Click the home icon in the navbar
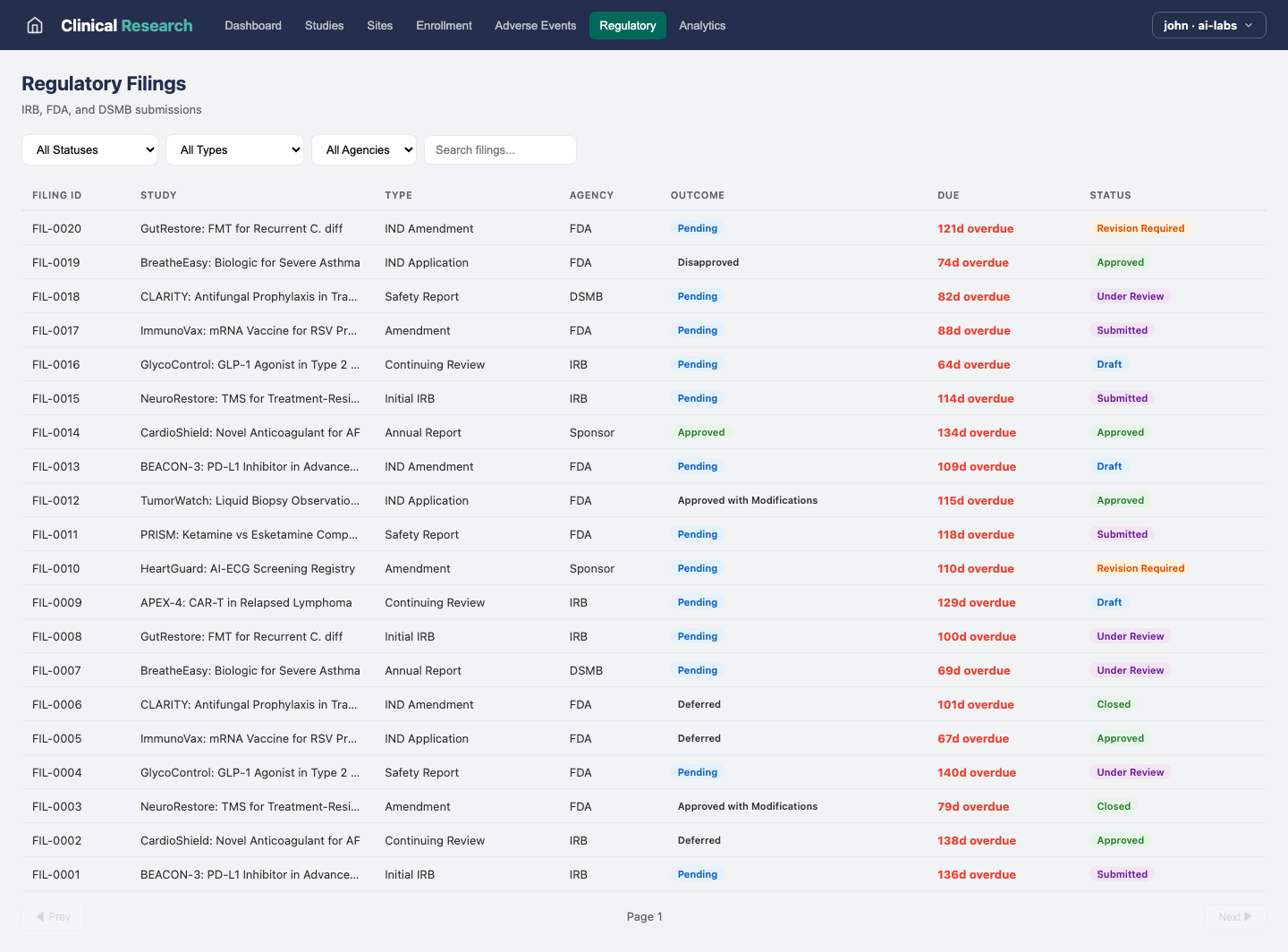 pos(35,25)
